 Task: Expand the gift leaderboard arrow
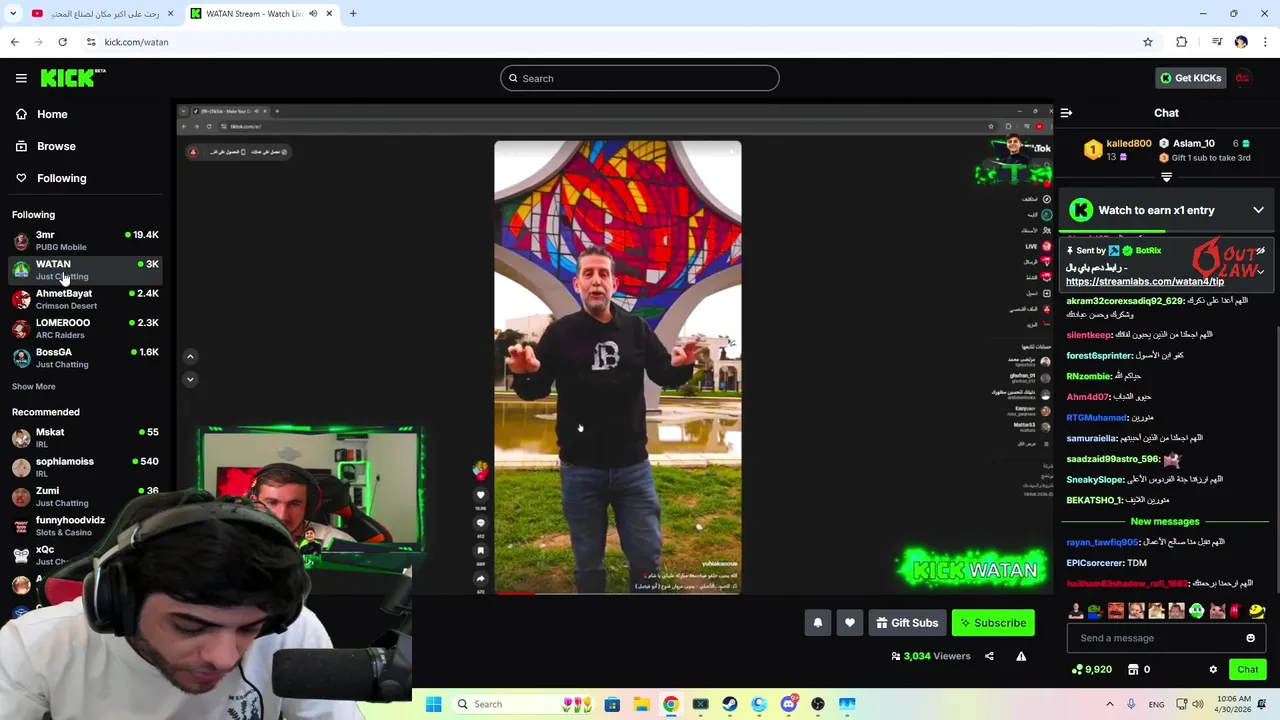coord(1166,177)
